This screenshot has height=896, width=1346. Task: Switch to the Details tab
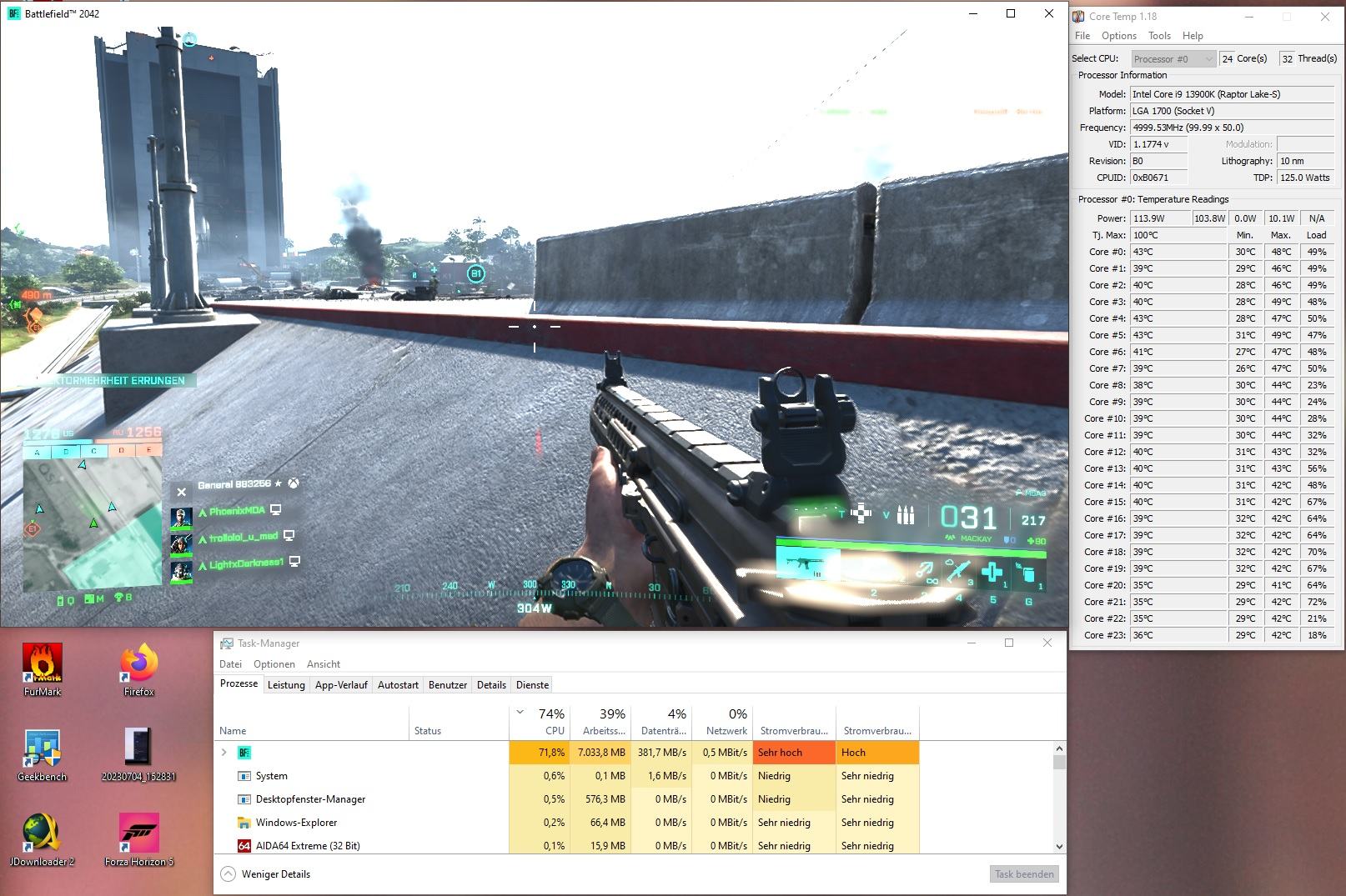[x=491, y=685]
